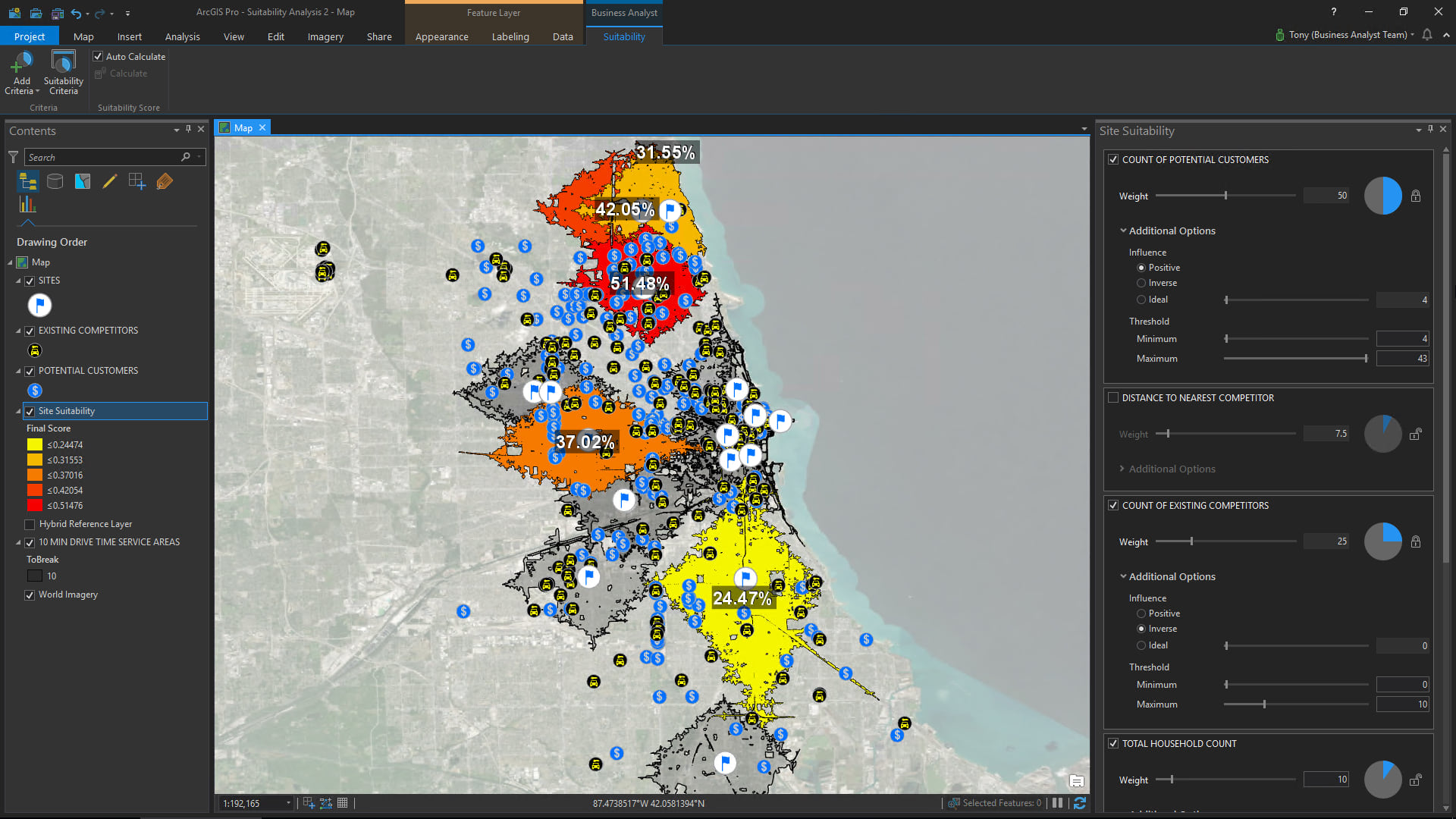Open the Analysis ribbon tab
The height and width of the screenshot is (819, 1456).
tap(182, 36)
